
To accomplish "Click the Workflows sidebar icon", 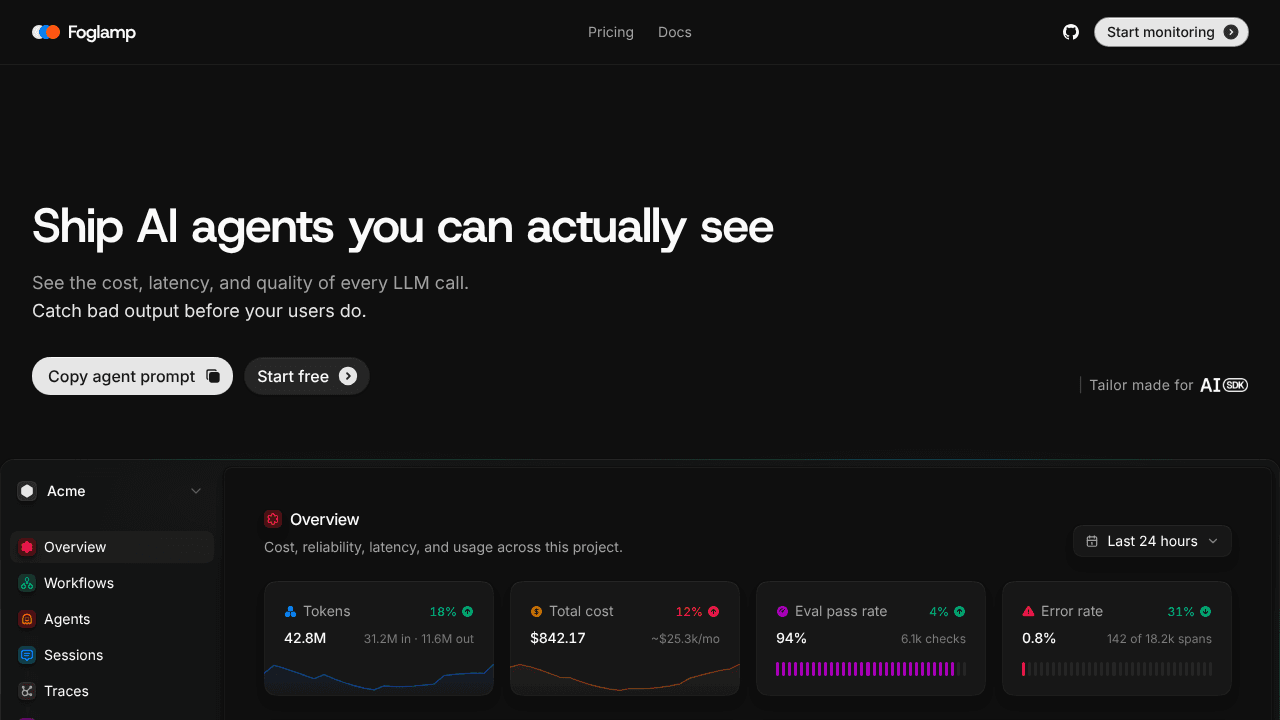I will point(27,583).
